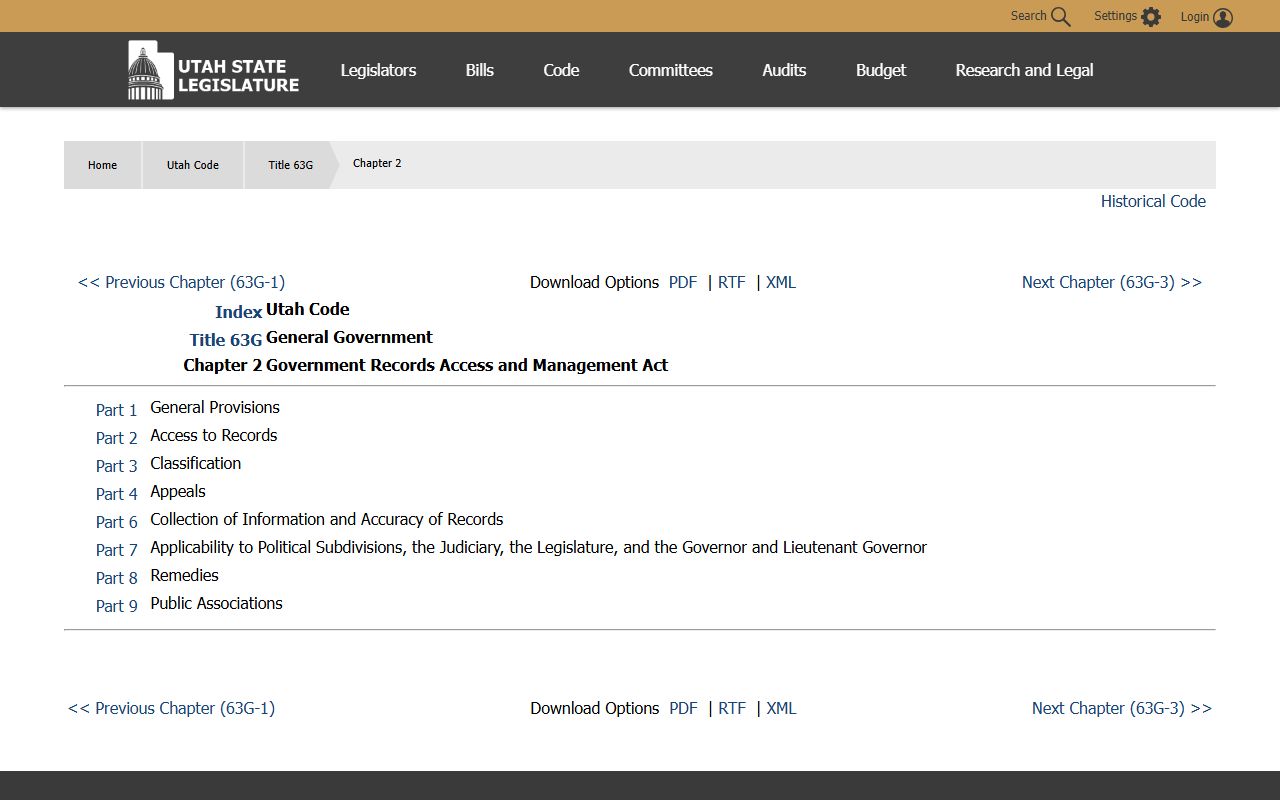Download the XML version at the bottom
This screenshot has width=1280, height=800.
point(781,708)
